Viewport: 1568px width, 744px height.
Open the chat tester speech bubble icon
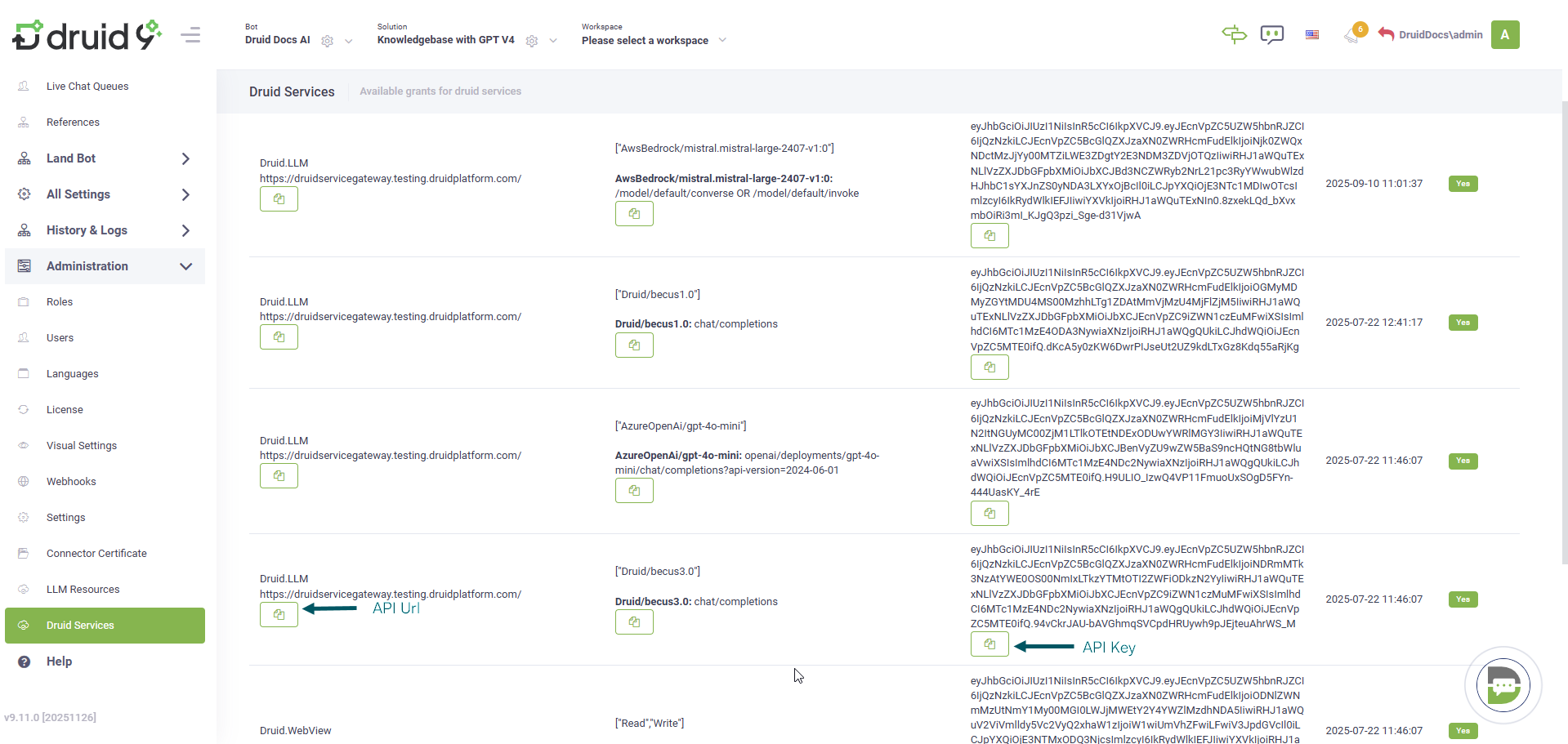(x=1272, y=35)
